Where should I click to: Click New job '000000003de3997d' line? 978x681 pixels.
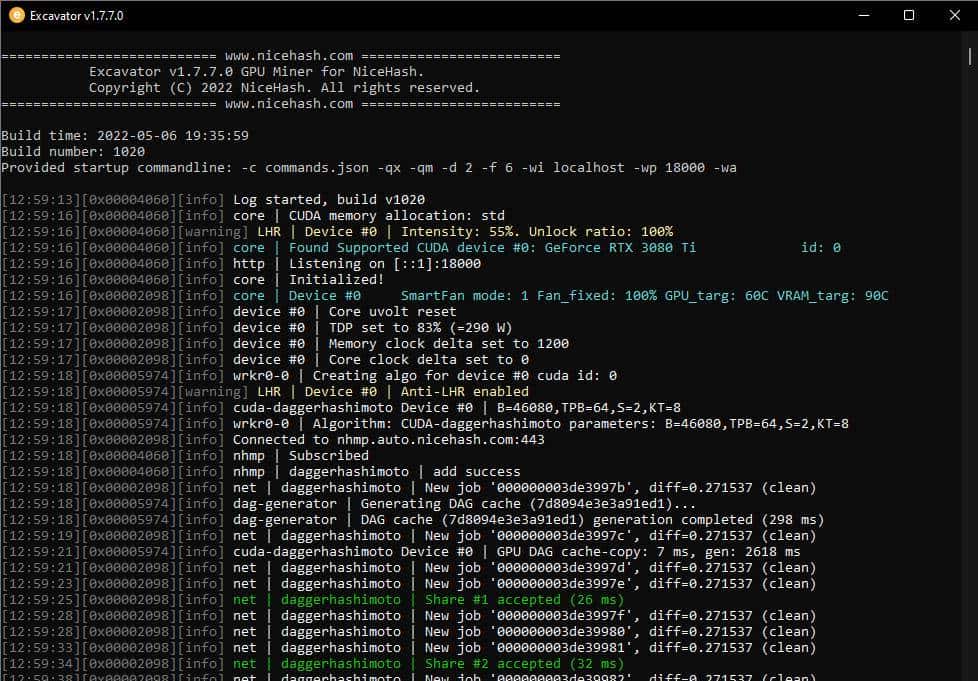click(x=409, y=568)
